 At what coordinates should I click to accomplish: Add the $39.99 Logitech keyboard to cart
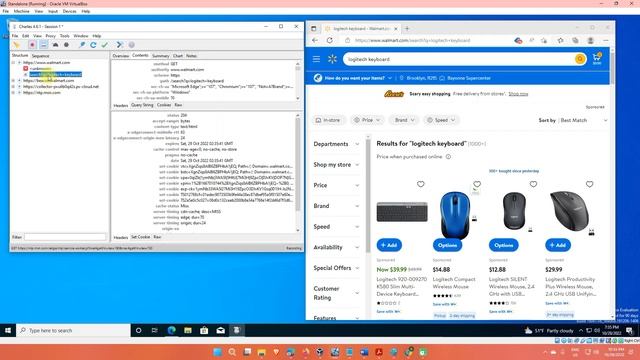click(x=389, y=245)
